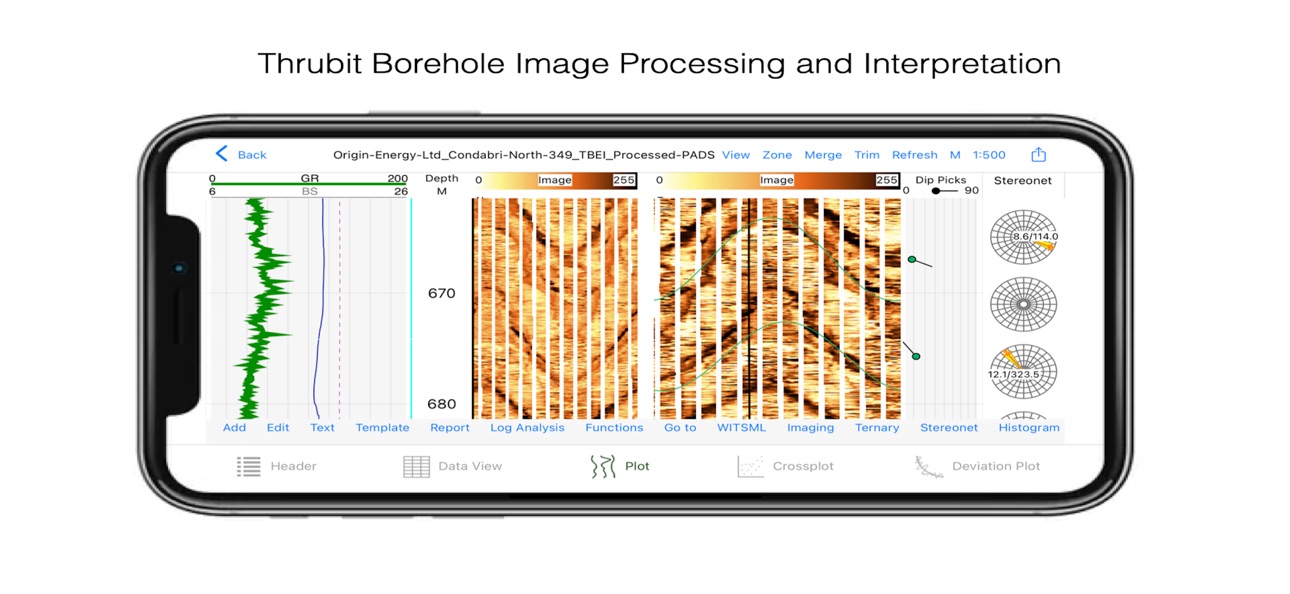Click Text in the lower toolbar
The width and height of the screenshot is (1290, 594).
pos(323,427)
